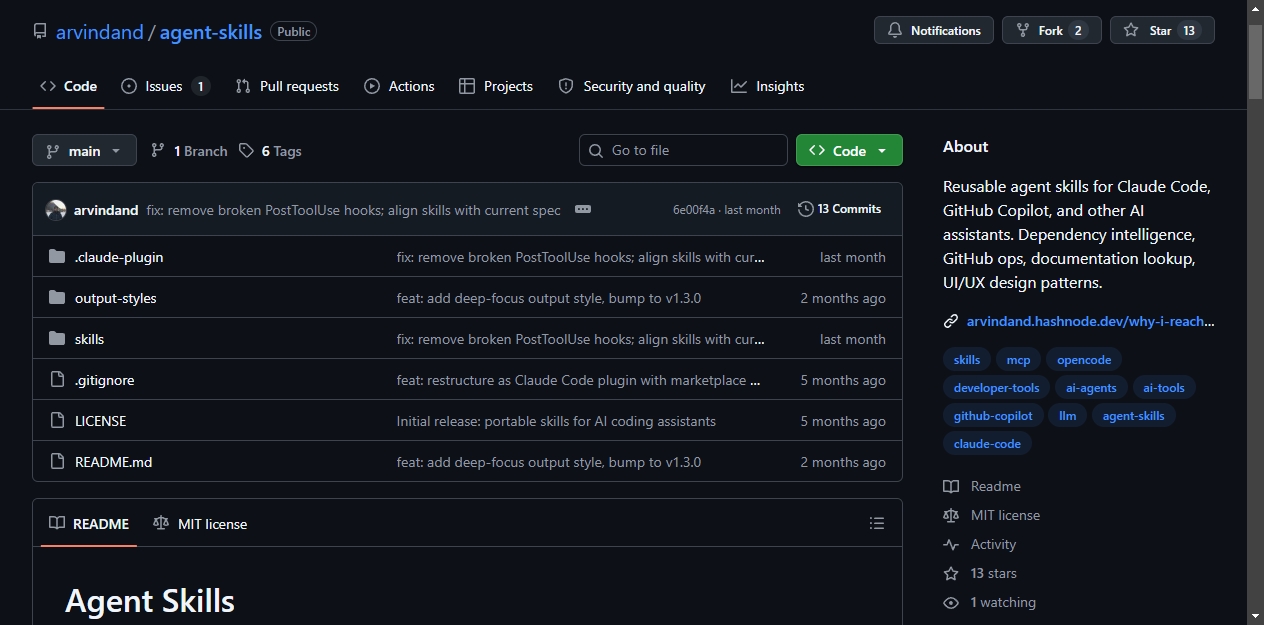This screenshot has width=1264, height=625.
Task: Click the skills row folder icon
Action: click(x=57, y=339)
